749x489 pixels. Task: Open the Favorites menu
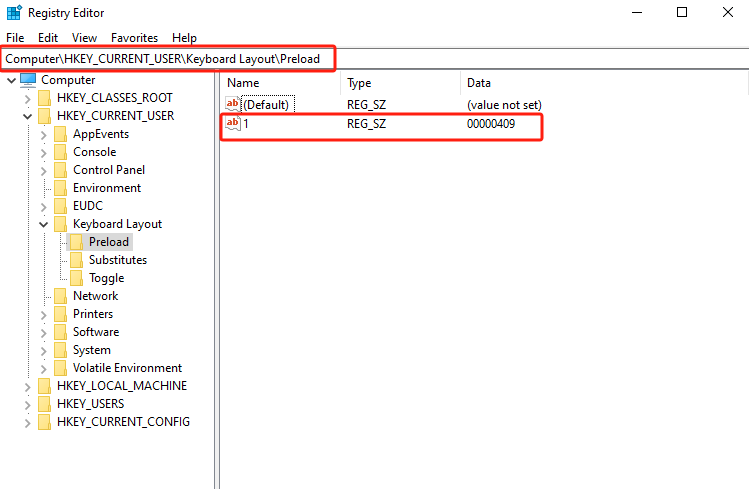[x=134, y=38]
